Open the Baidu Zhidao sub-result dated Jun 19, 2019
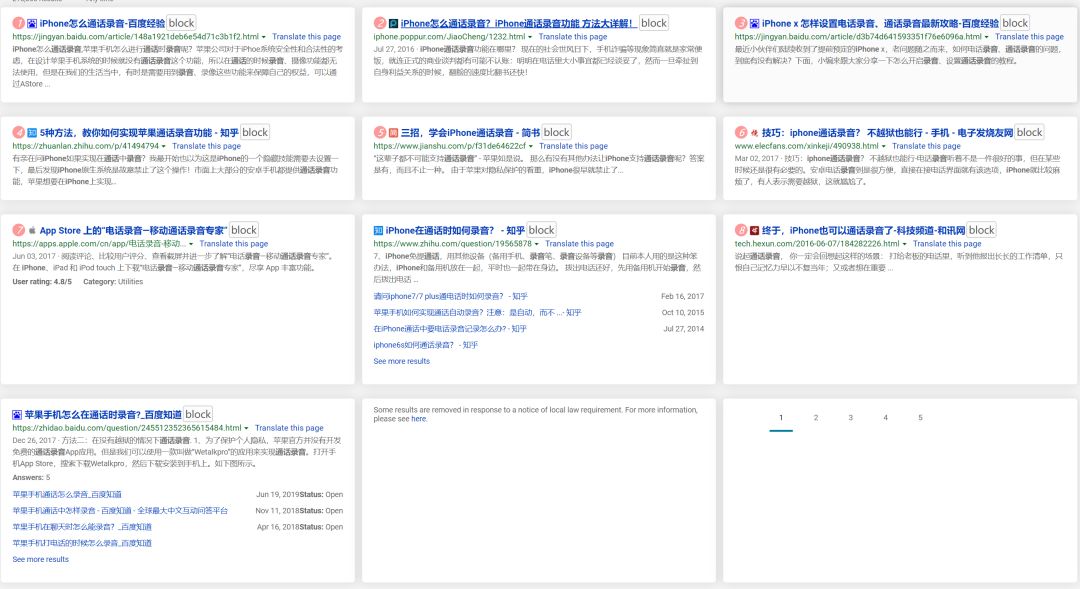 pos(67,495)
